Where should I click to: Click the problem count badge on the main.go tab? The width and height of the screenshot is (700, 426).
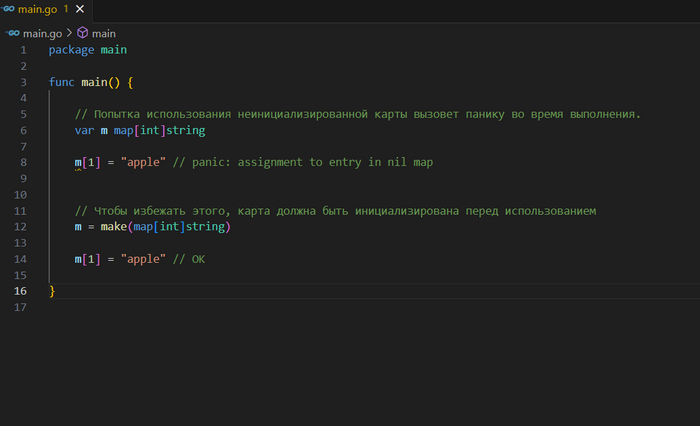tap(66, 8)
